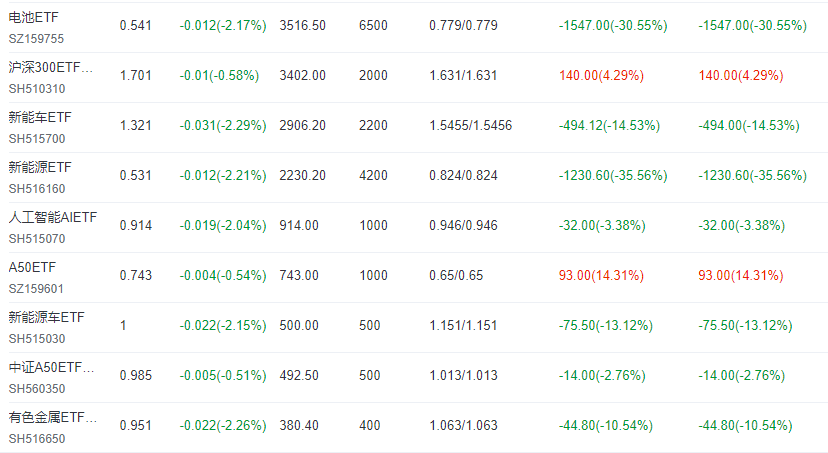Select cost 0.824/0.824
Screen dimensions: 828x453
[463, 175]
